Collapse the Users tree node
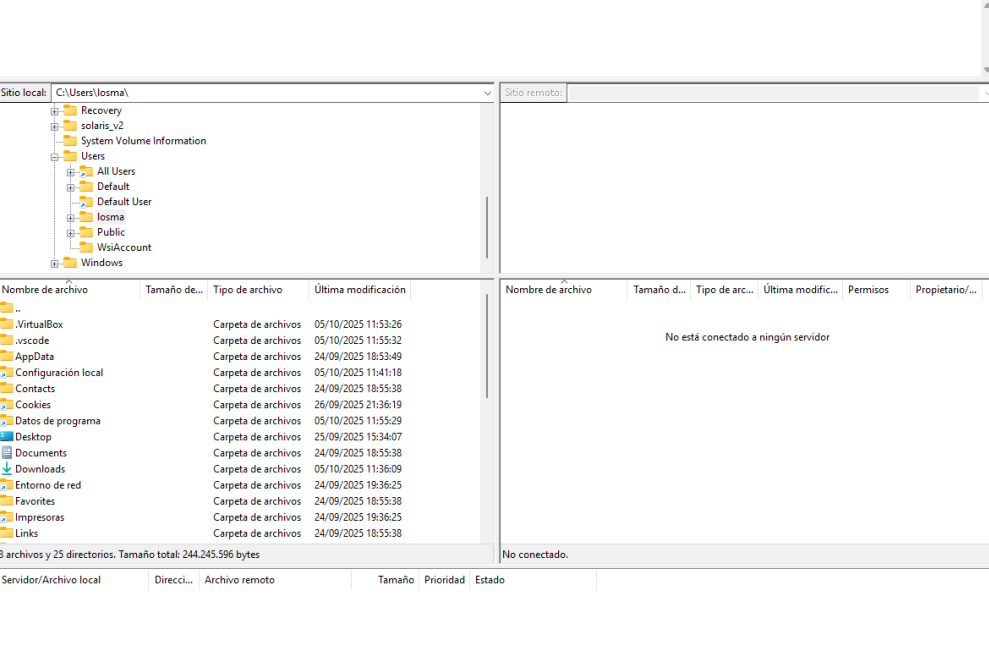Viewport: 989px width, 649px height. tap(55, 157)
